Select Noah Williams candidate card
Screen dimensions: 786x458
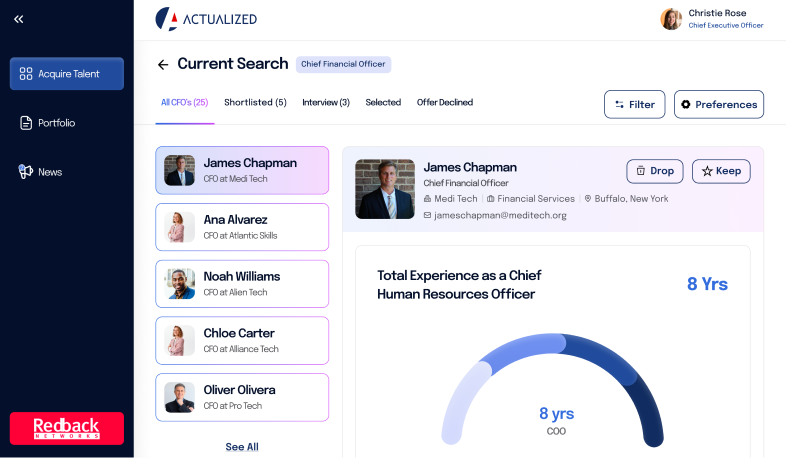point(242,284)
